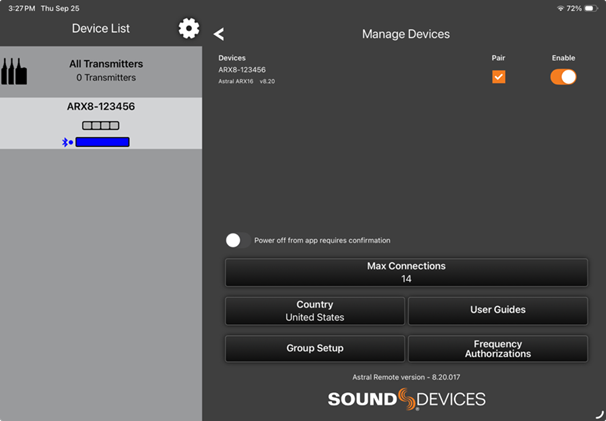This screenshot has height=421, width=606.
Task: Tap the Device List header
Action: coord(101,28)
